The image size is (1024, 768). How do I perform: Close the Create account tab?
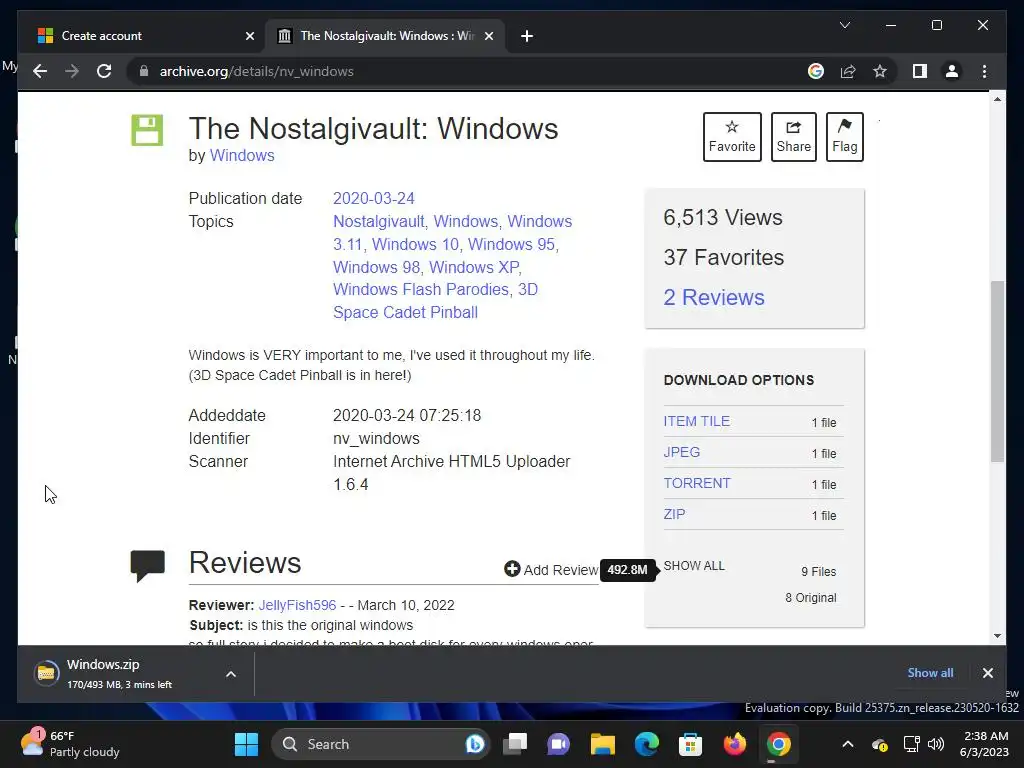tap(249, 36)
